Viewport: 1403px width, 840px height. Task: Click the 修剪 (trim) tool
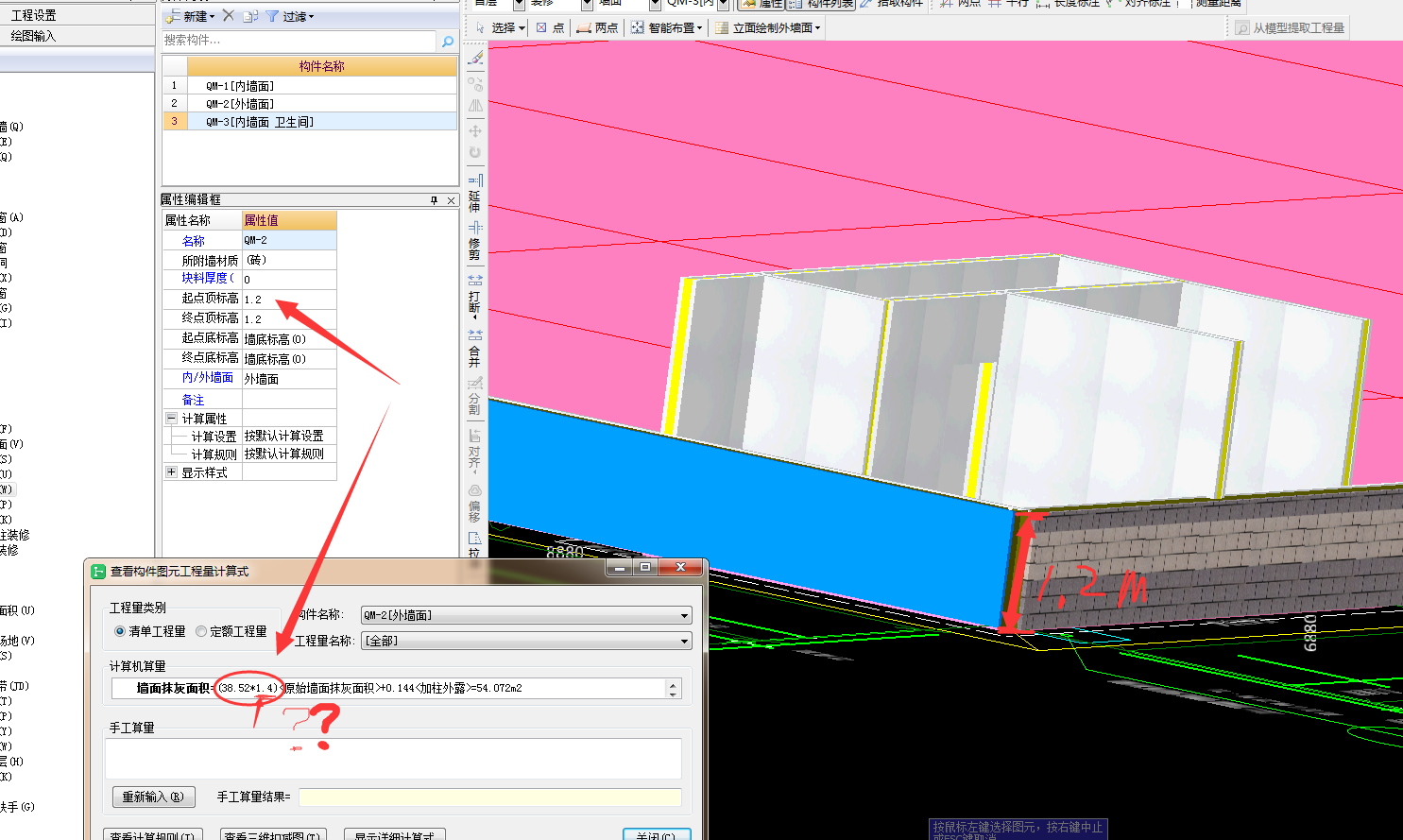pos(475,241)
